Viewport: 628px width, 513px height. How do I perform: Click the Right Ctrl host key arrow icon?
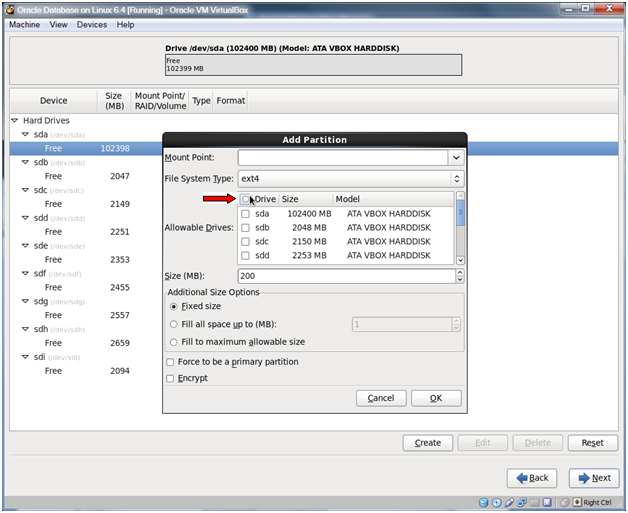coord(576,503)
